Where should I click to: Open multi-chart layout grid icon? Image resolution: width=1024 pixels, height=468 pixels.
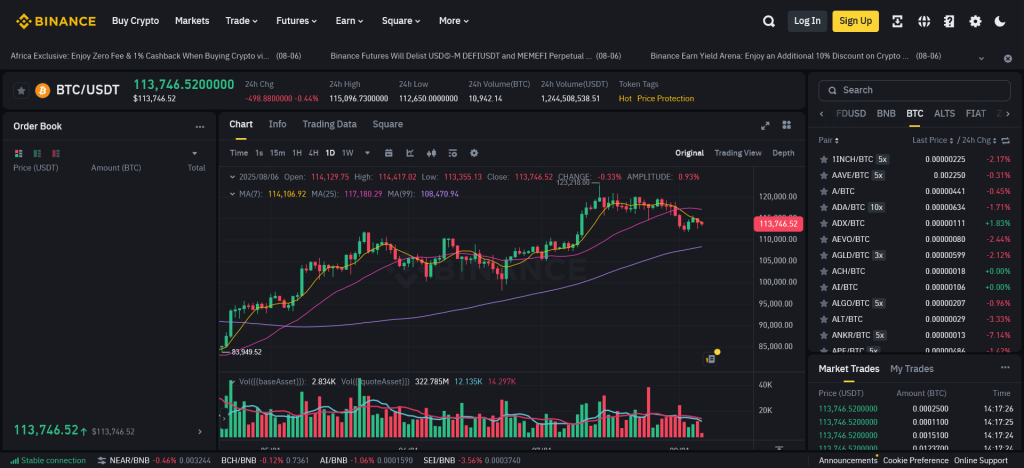[x=787, y=125]
